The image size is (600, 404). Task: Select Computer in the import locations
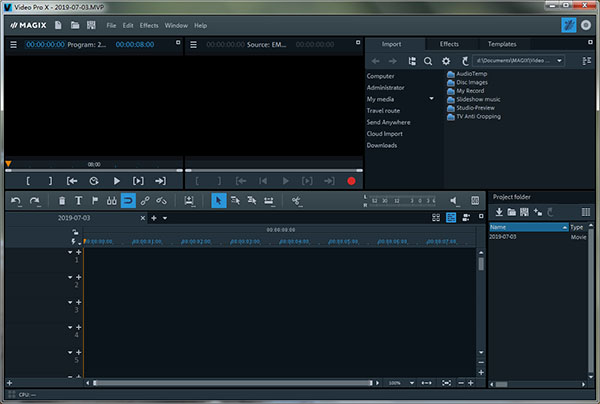coord(380,76)
